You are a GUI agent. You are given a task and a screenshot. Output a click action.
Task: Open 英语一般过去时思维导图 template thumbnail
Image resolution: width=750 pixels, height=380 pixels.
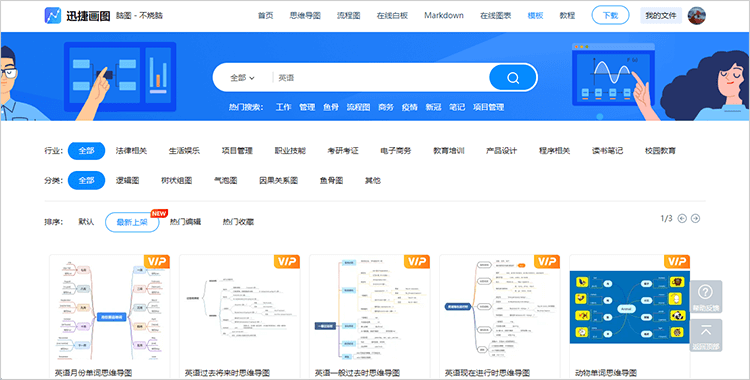[370, 310]
